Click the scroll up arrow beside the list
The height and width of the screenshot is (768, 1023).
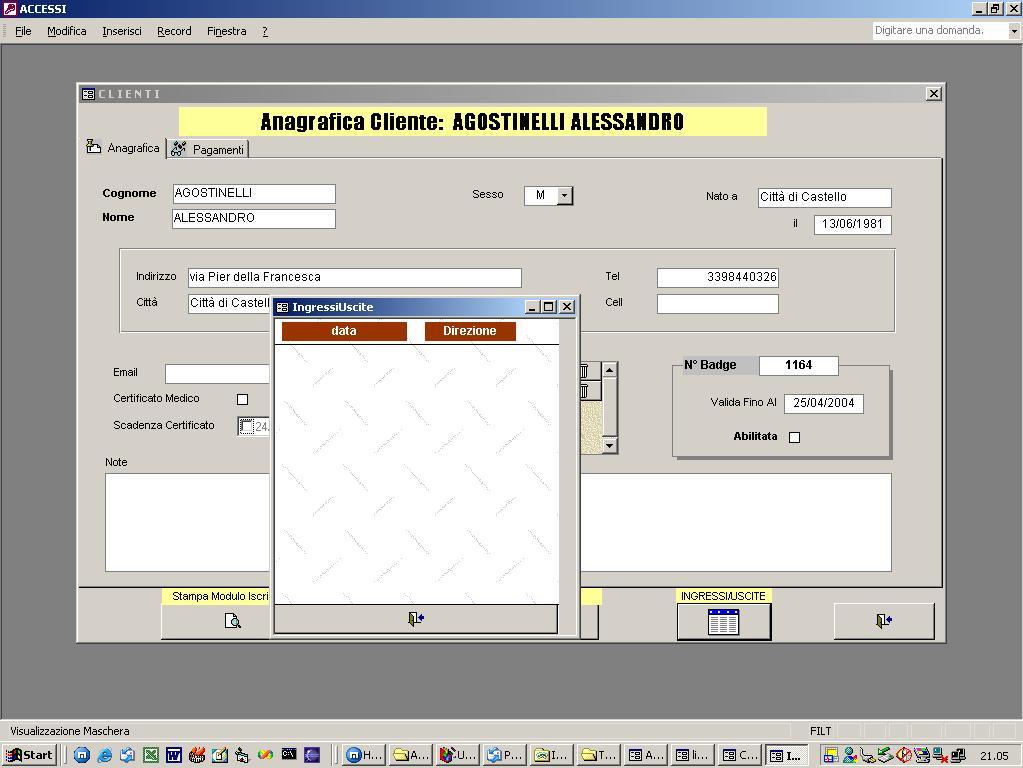pyautogui.click(x=609, y=370)
